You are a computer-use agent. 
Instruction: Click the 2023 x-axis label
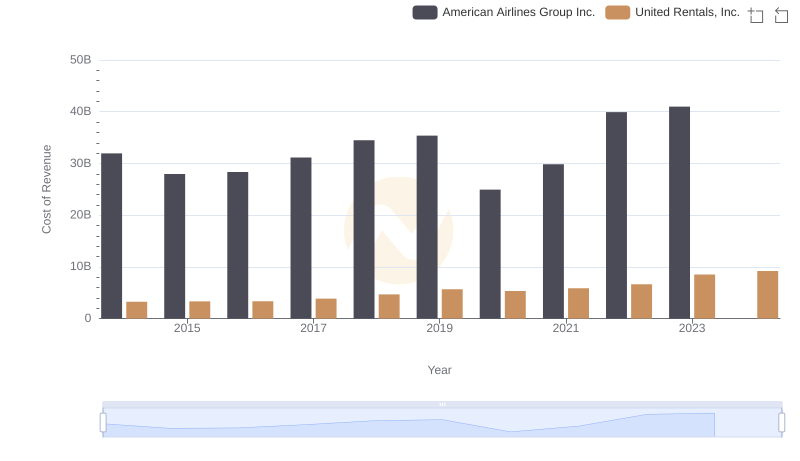coord(692,328)
